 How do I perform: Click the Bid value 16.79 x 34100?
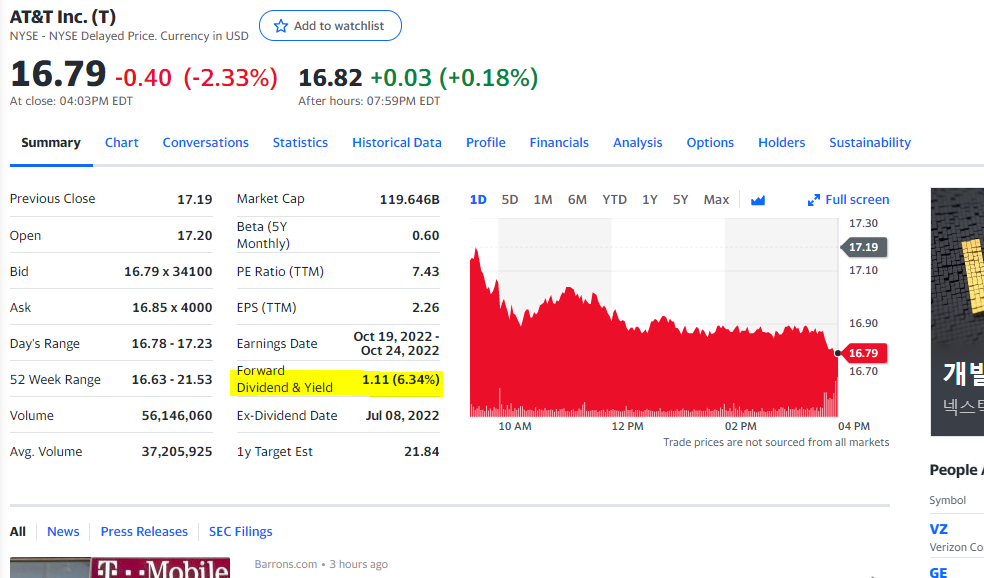click(168, 272)
